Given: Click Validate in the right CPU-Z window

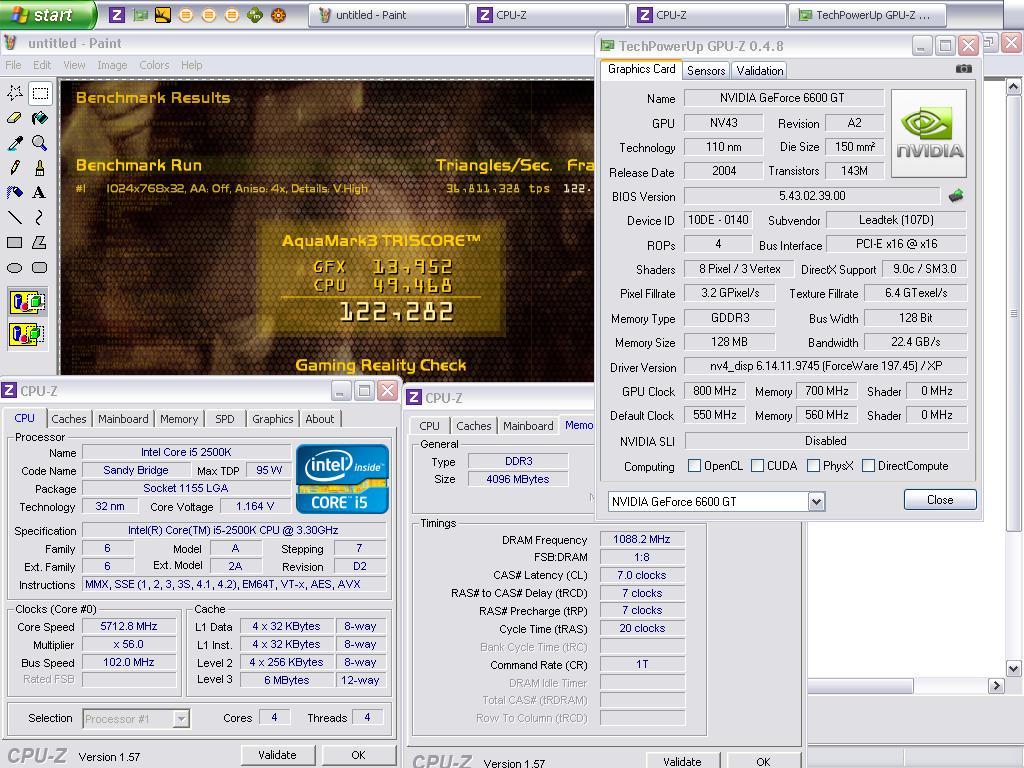Looking at the screenshot, I should [x=682, y=761].
